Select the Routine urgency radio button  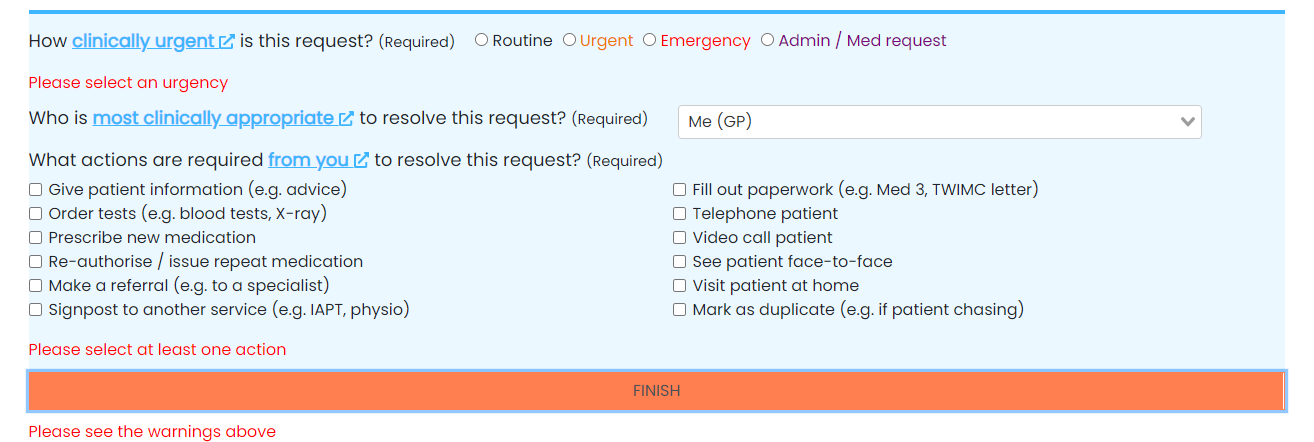[x=482, y=40]
